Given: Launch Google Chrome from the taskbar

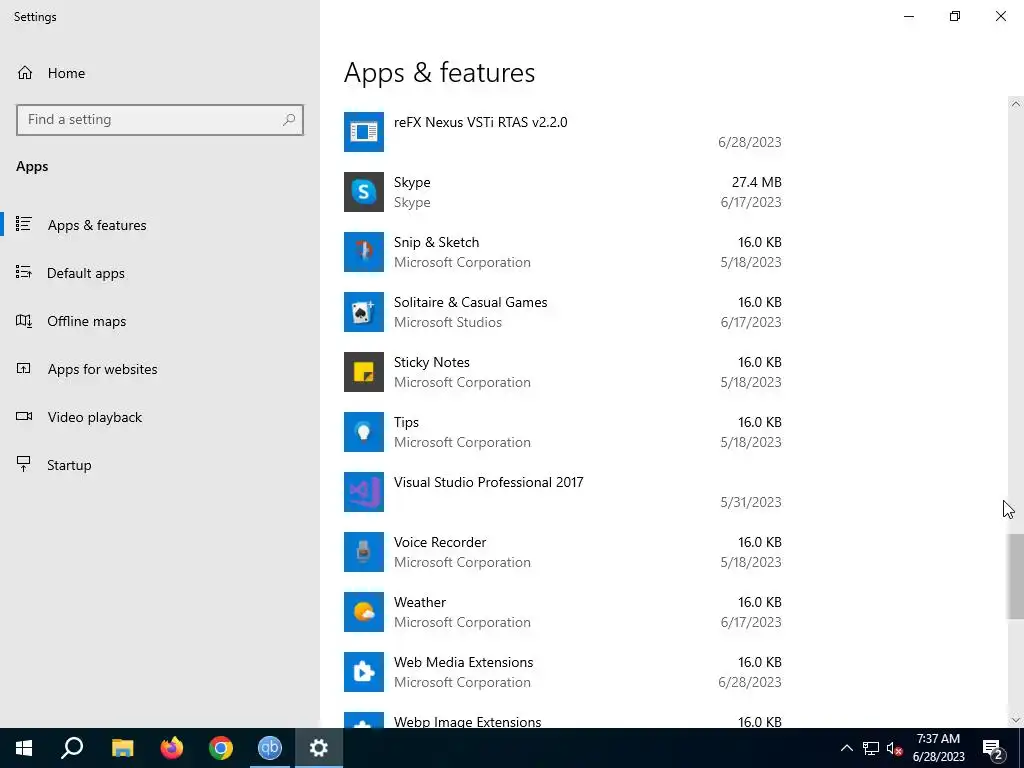Looking at the screenshot, I should pos(221,748).
